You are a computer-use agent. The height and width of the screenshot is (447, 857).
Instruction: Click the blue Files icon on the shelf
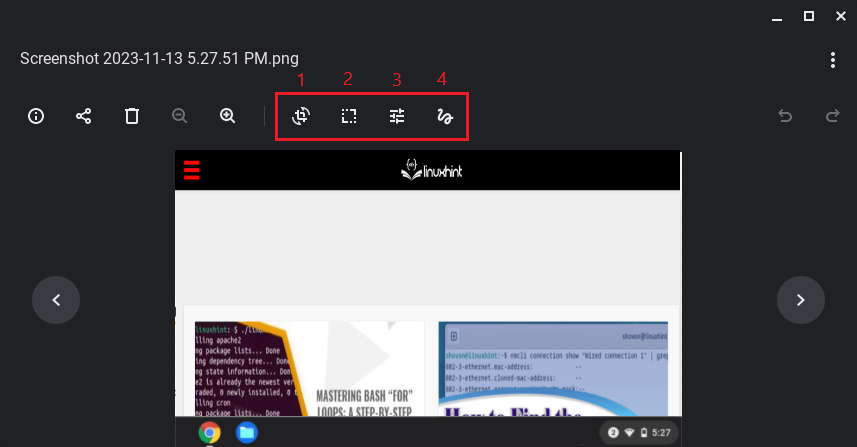tap(247, 432)
